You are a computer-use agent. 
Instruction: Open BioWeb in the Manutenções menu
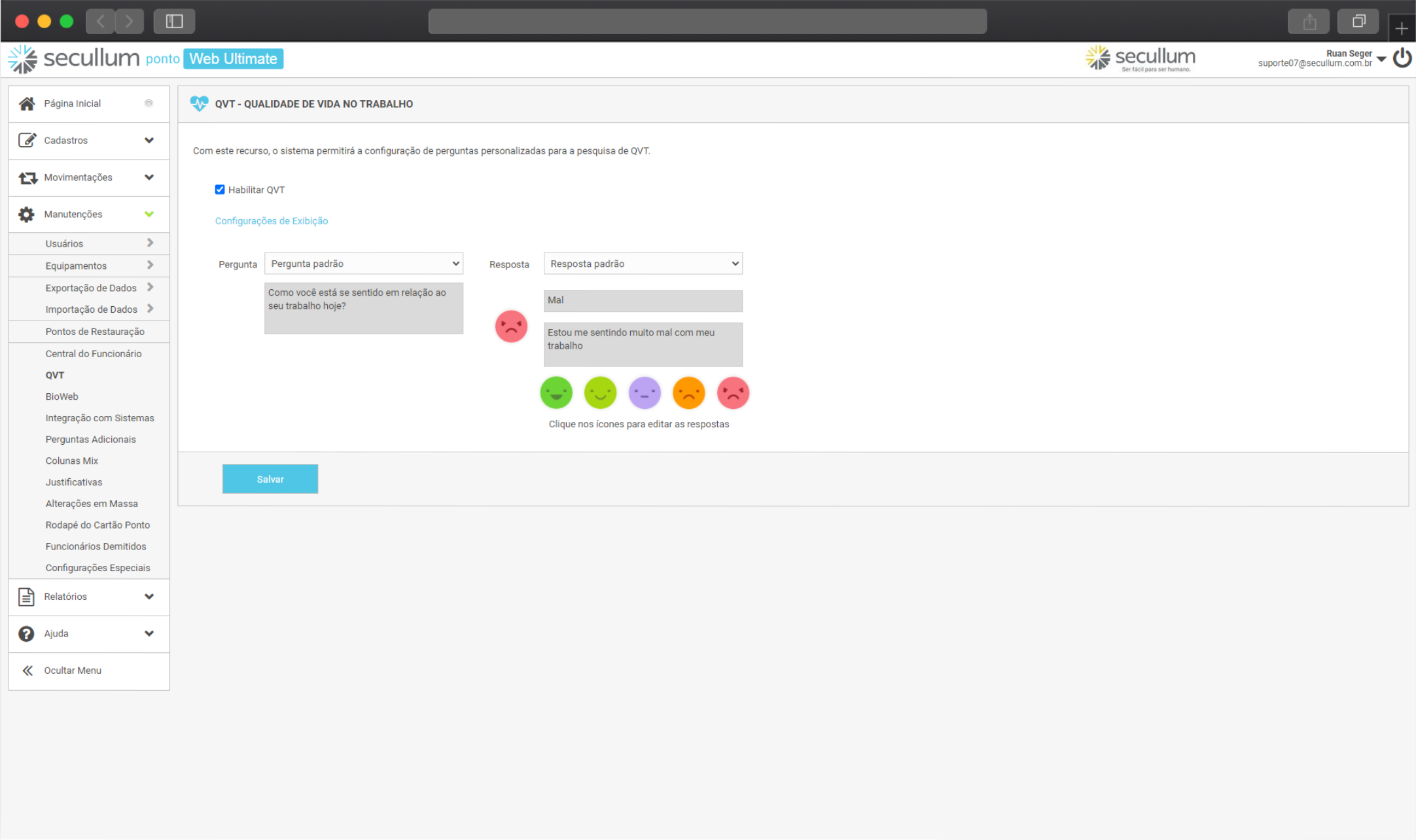(x=62, y=396)
